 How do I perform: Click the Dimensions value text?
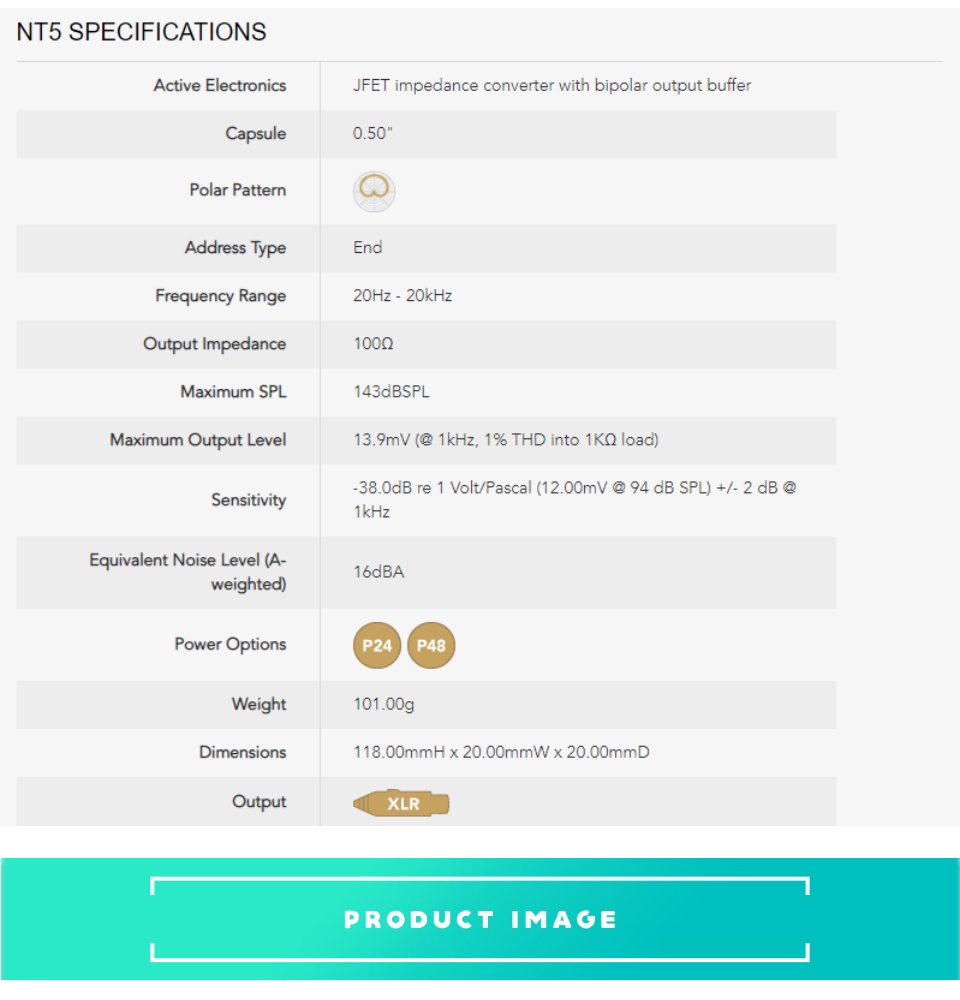click(x=501, y=753)
